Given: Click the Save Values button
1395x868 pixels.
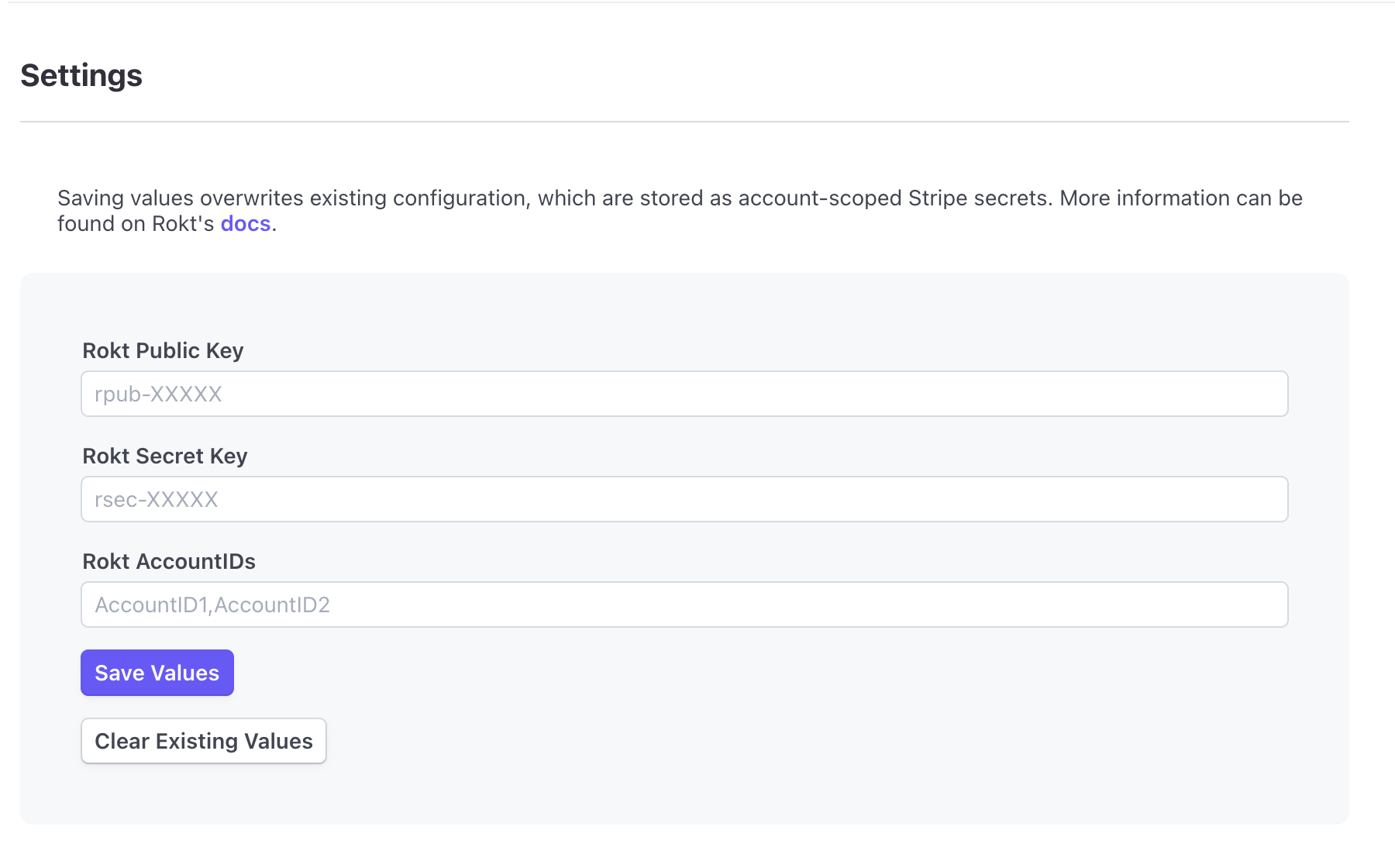Looking at the screenshot, I should tap(157, 673).
